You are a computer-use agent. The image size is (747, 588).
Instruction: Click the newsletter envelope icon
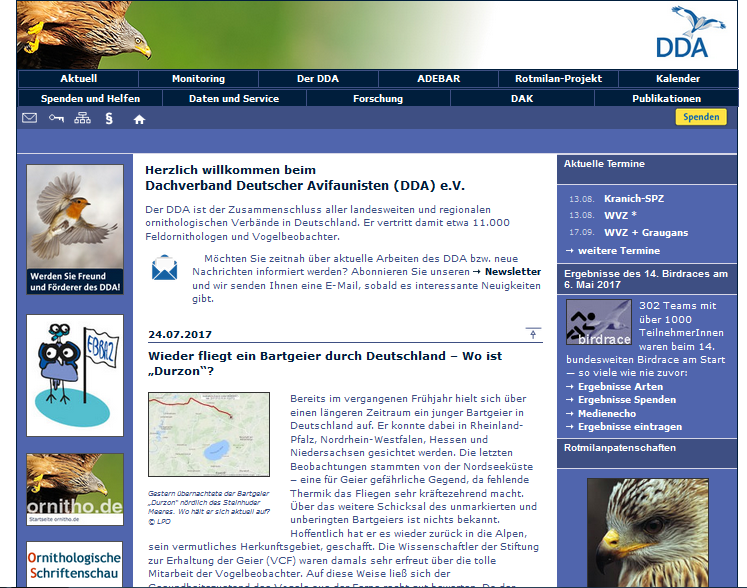pos(164,268)
